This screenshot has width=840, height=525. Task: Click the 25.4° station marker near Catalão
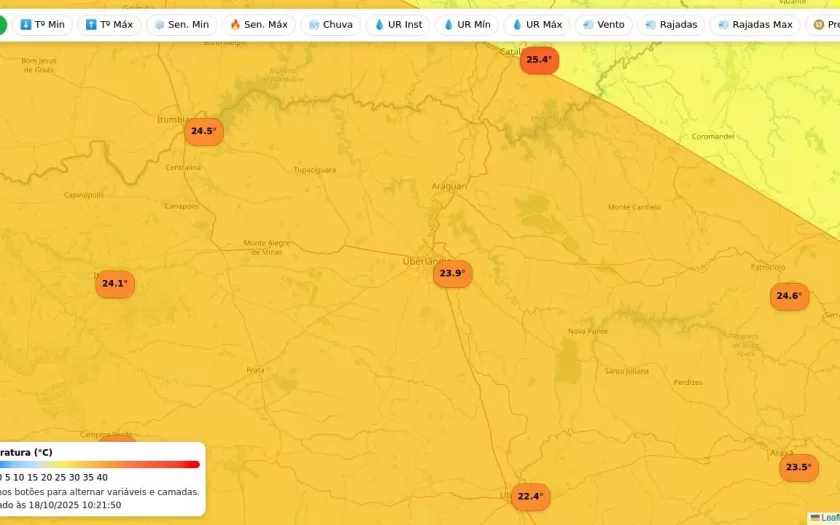538,60
